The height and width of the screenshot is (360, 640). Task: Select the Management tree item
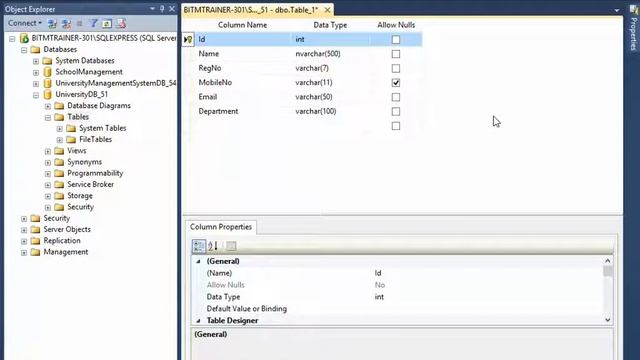tap(66, 252)
